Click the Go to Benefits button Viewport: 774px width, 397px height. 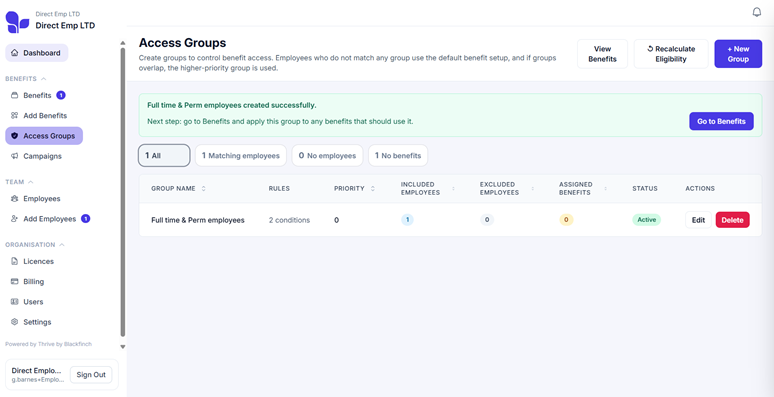click(x=721, y=121)
